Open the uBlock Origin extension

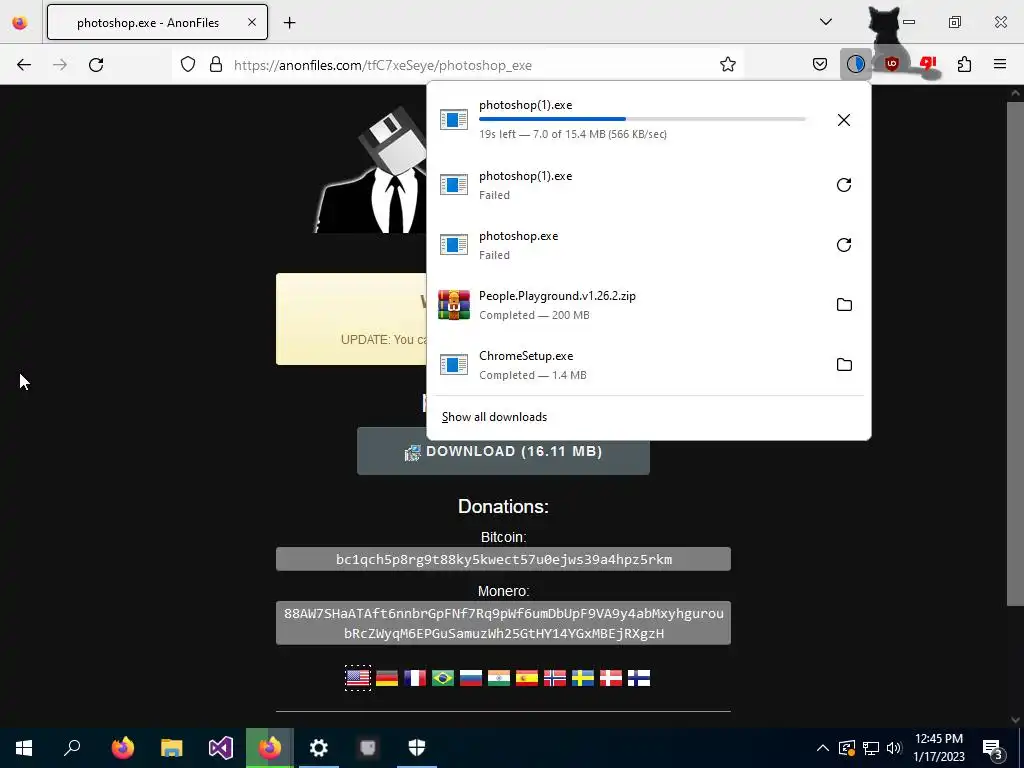click(891, 65)
